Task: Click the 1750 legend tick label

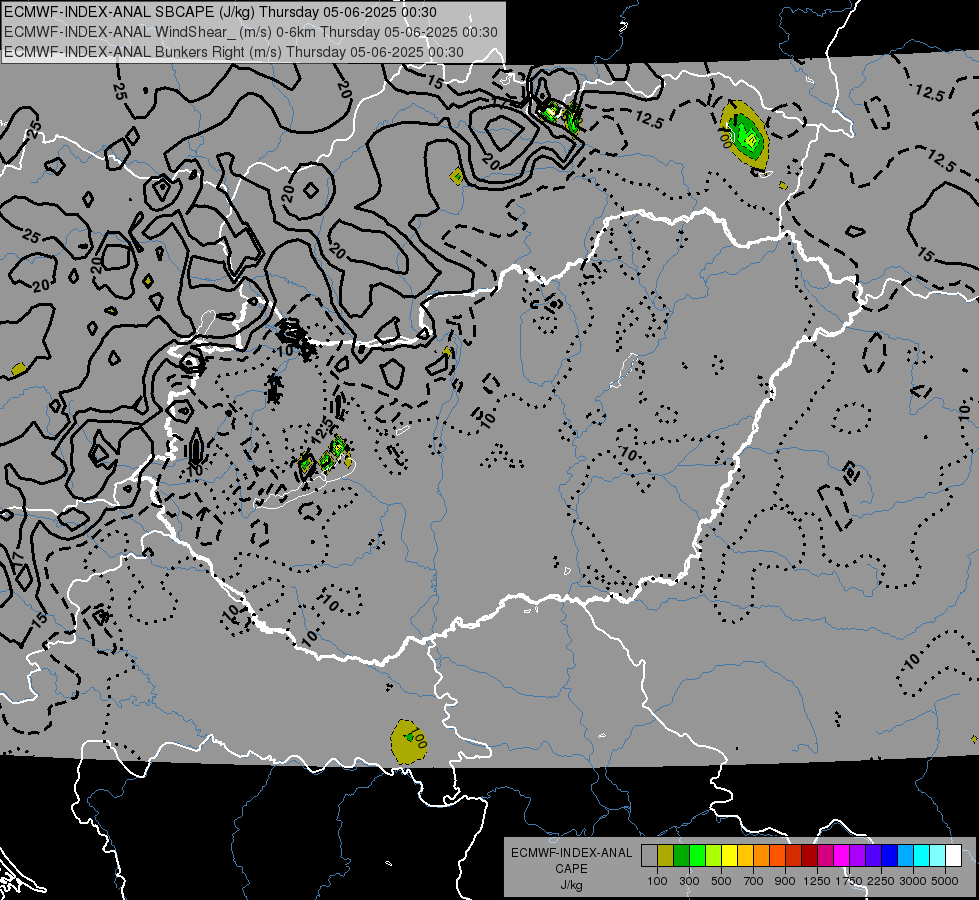Action: tap(849, 881)
